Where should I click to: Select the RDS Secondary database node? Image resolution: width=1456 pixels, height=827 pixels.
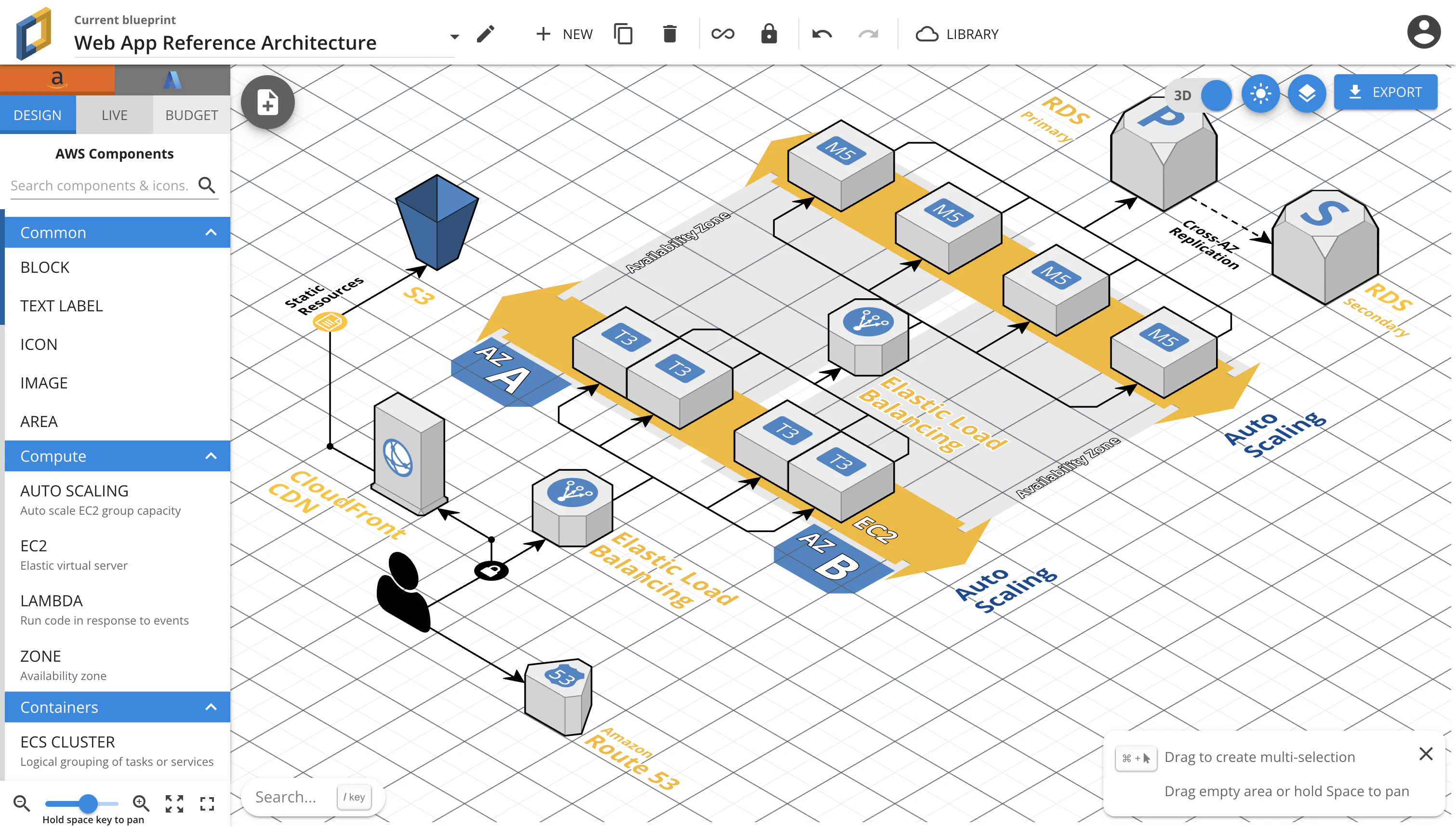coord(1325,247)
